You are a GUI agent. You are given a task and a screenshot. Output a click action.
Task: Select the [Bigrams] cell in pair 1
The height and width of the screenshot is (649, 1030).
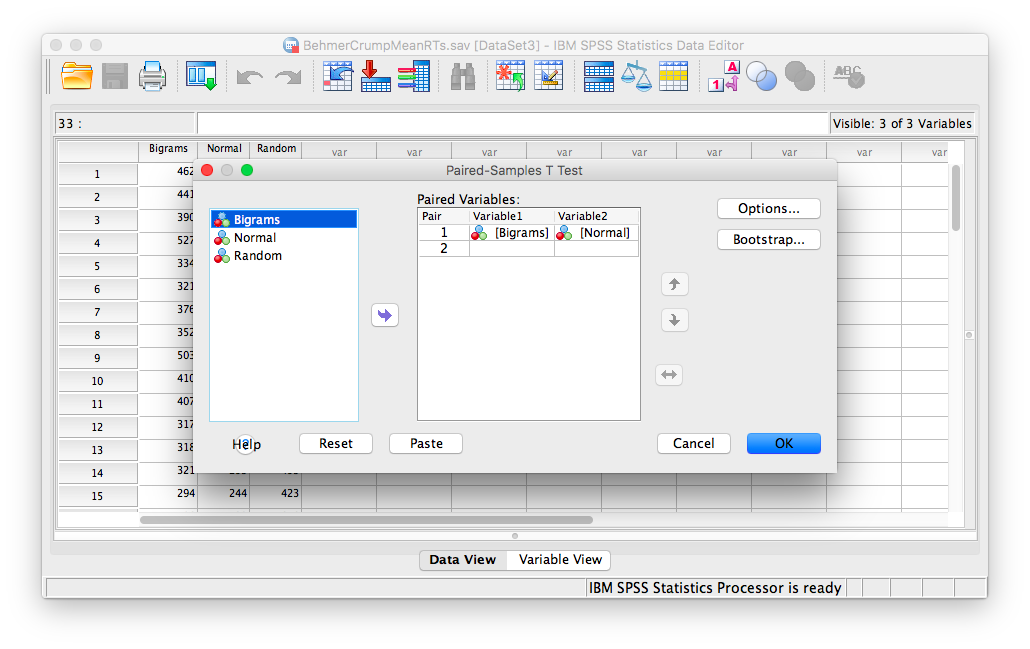(512, 233)
